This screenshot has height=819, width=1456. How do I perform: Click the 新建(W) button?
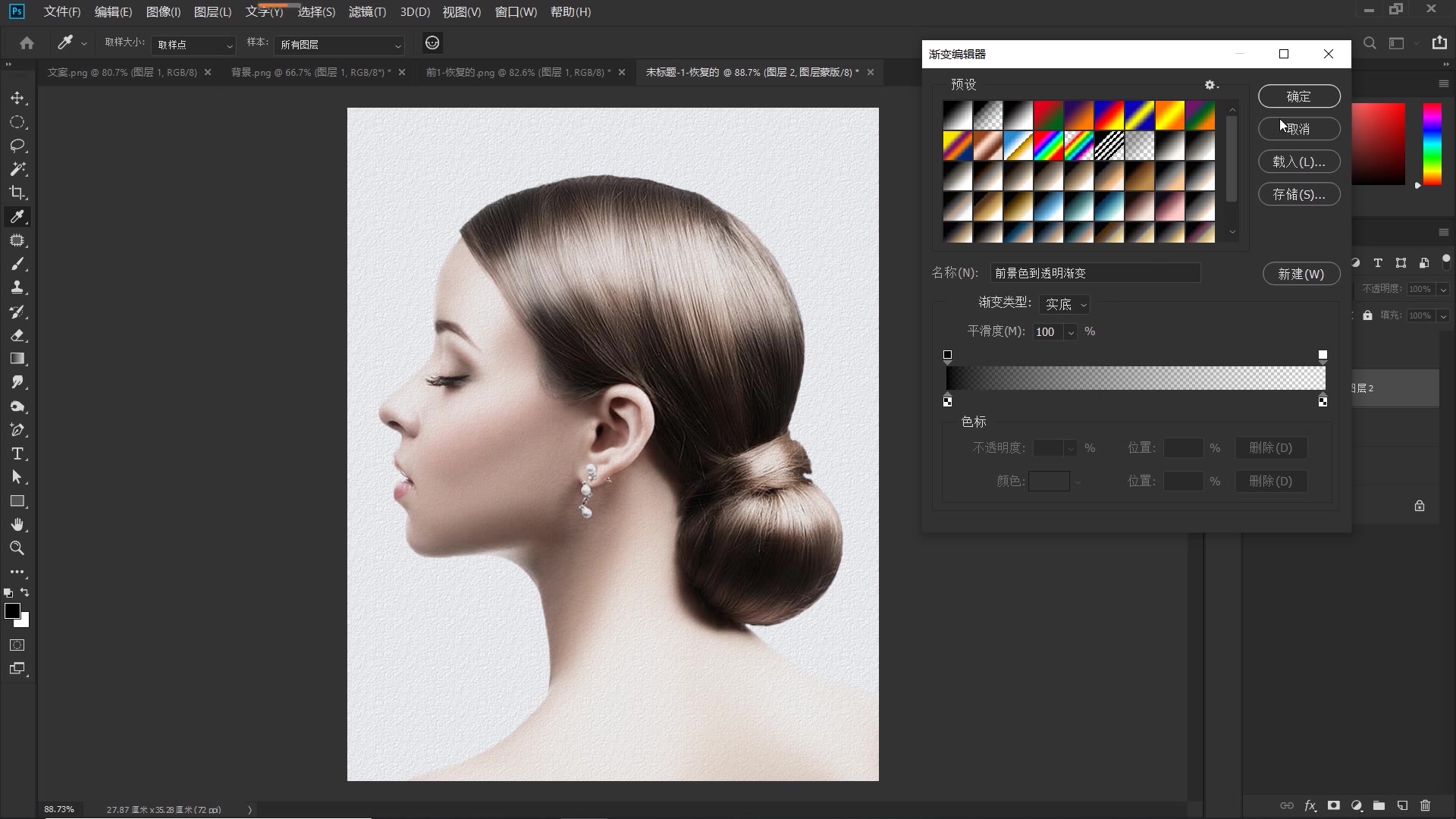coord(1301,274)
